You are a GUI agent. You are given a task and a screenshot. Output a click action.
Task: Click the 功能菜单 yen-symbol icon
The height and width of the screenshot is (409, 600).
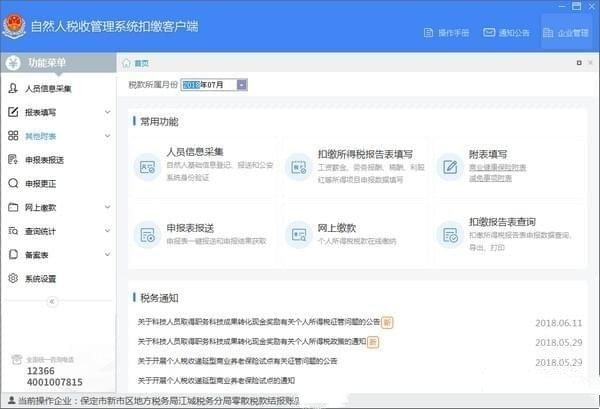click(13, 63)
